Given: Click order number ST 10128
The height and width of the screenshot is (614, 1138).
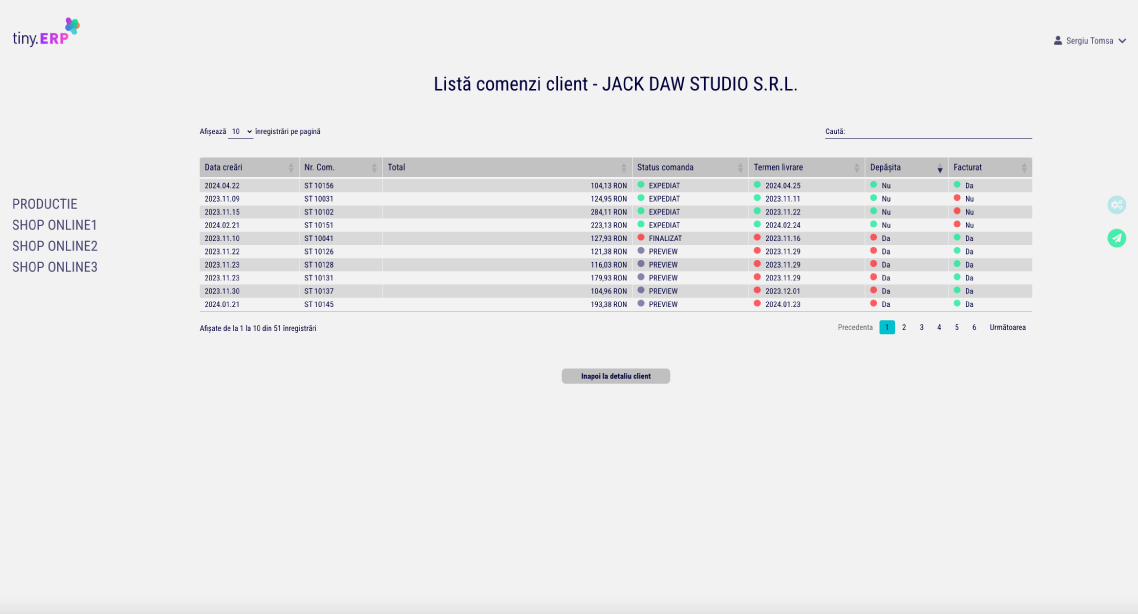Looking at the screenshot, I should (319, 265).
